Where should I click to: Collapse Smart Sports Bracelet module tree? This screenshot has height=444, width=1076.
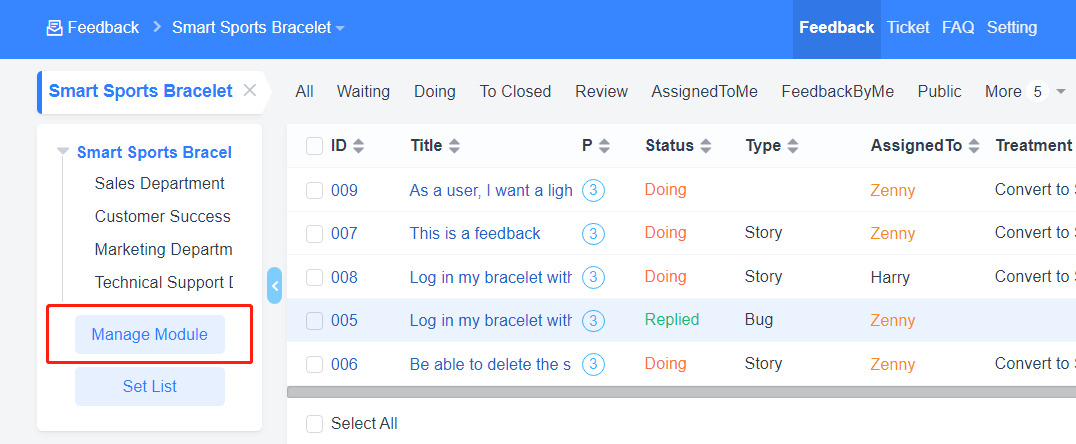coord(63,152)
